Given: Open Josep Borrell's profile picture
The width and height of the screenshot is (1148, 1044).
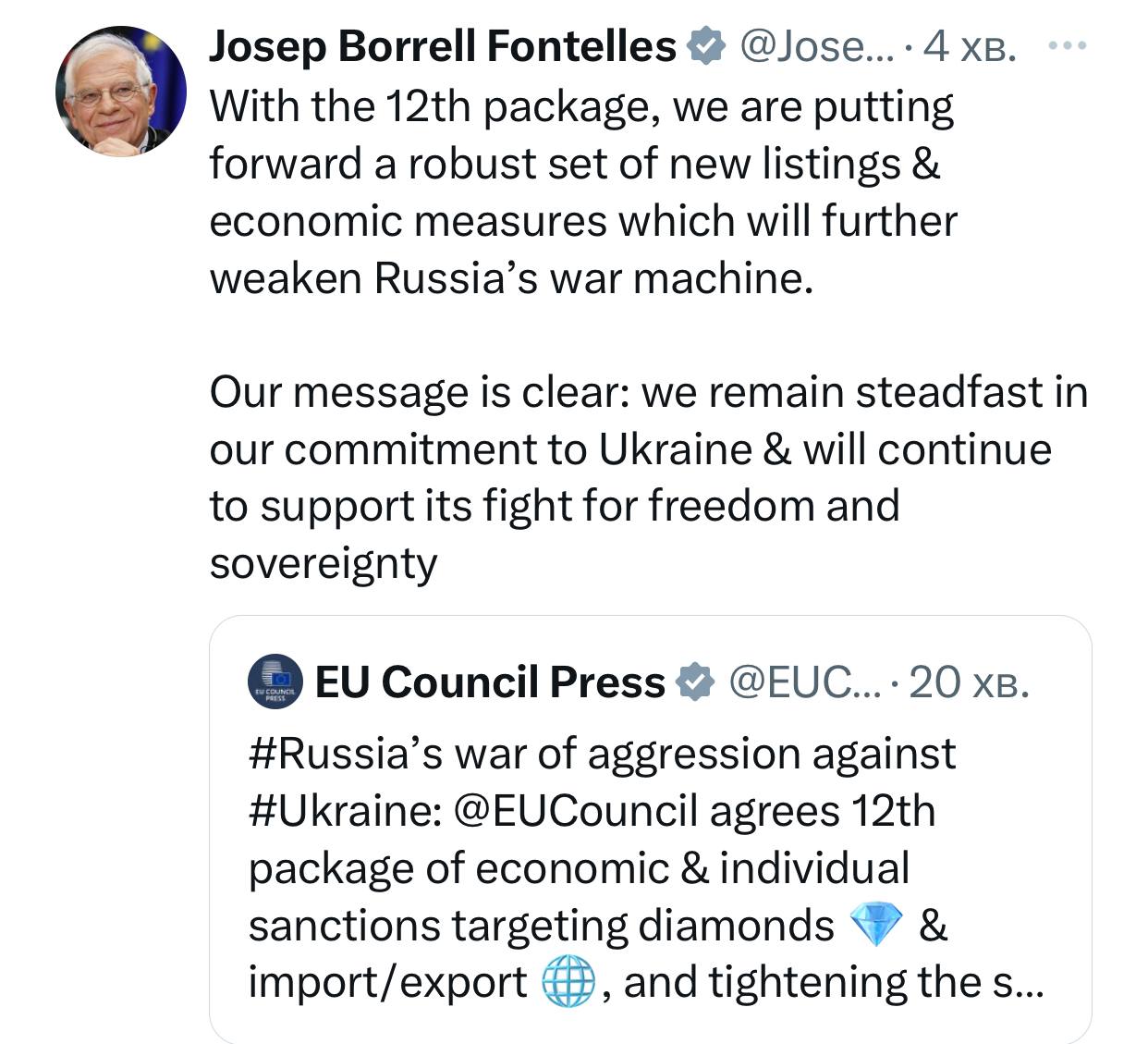Looking at the screenshot, I should pos(121,92).
